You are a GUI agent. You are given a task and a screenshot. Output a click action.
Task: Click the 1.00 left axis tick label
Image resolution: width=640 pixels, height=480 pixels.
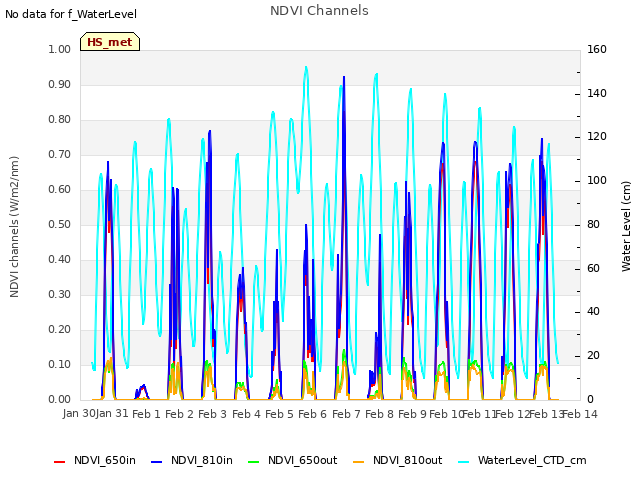pos(60,49)
